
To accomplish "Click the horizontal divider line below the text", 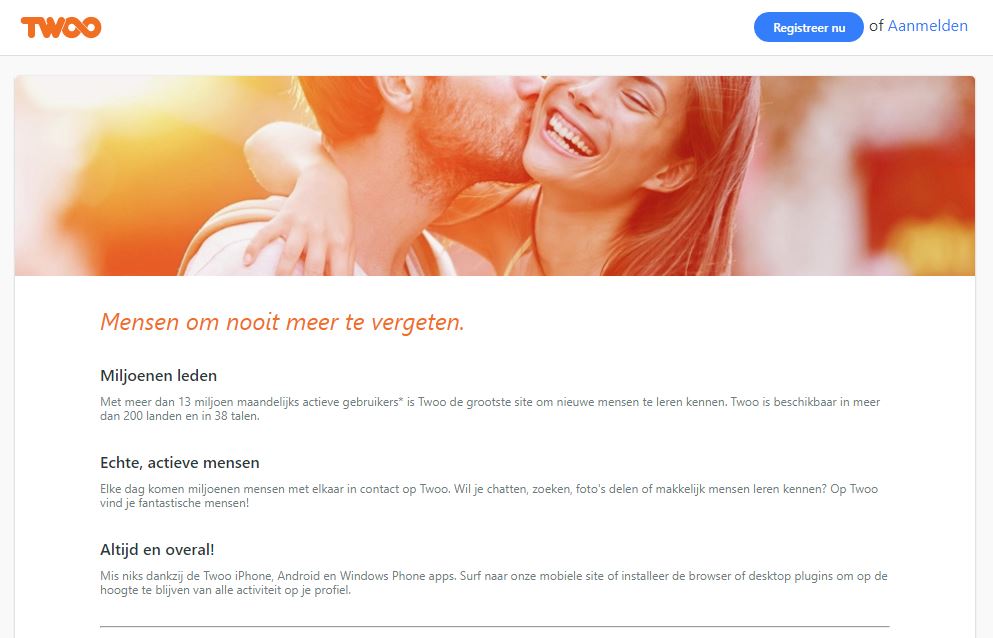I will click(495, 627).
